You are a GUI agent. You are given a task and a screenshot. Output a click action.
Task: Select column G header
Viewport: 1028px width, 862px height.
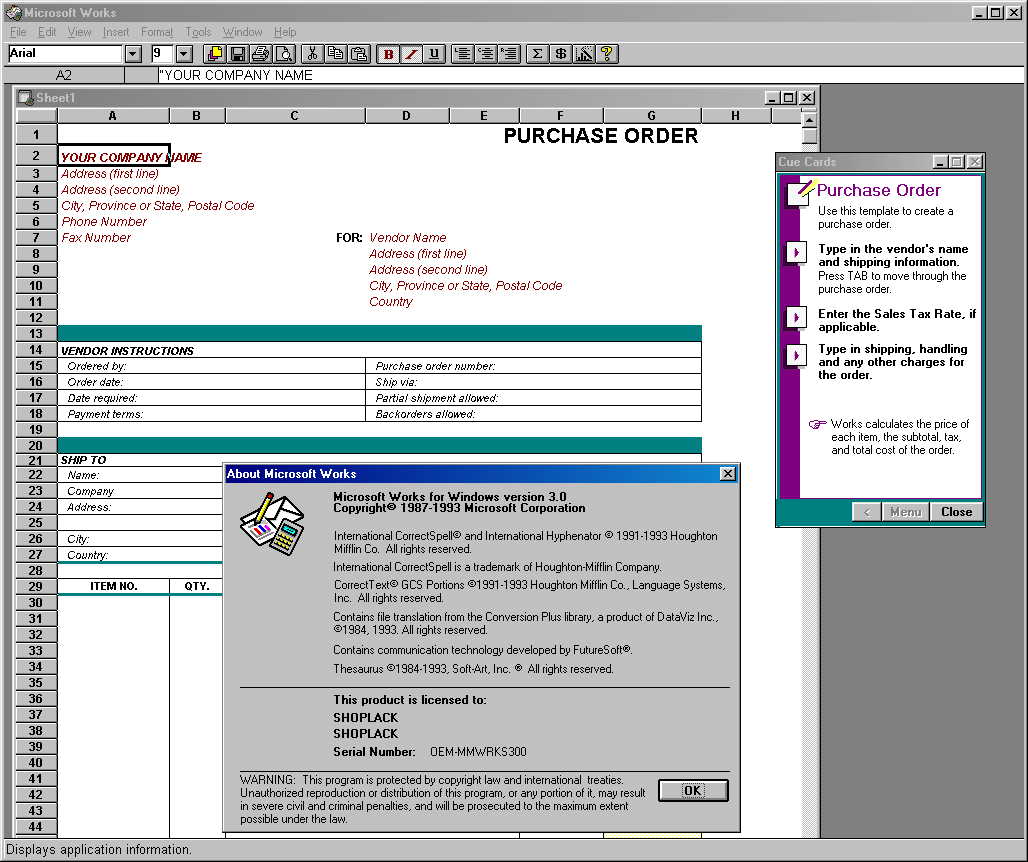click(651, 116)
